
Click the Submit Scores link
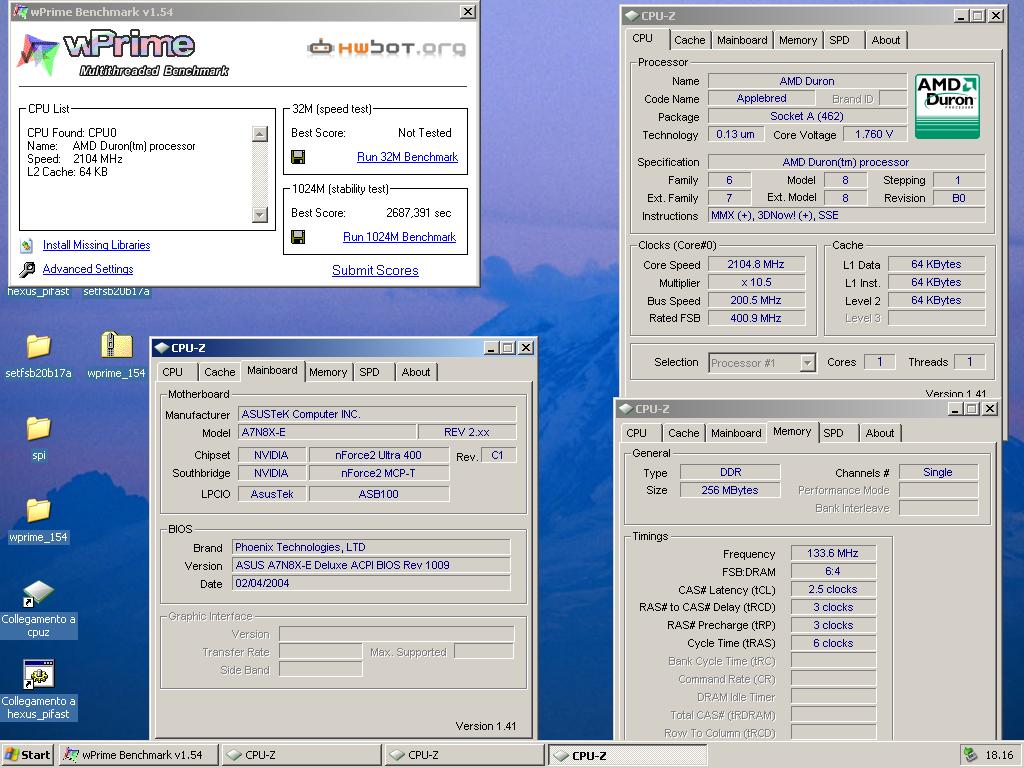point(375,270)
